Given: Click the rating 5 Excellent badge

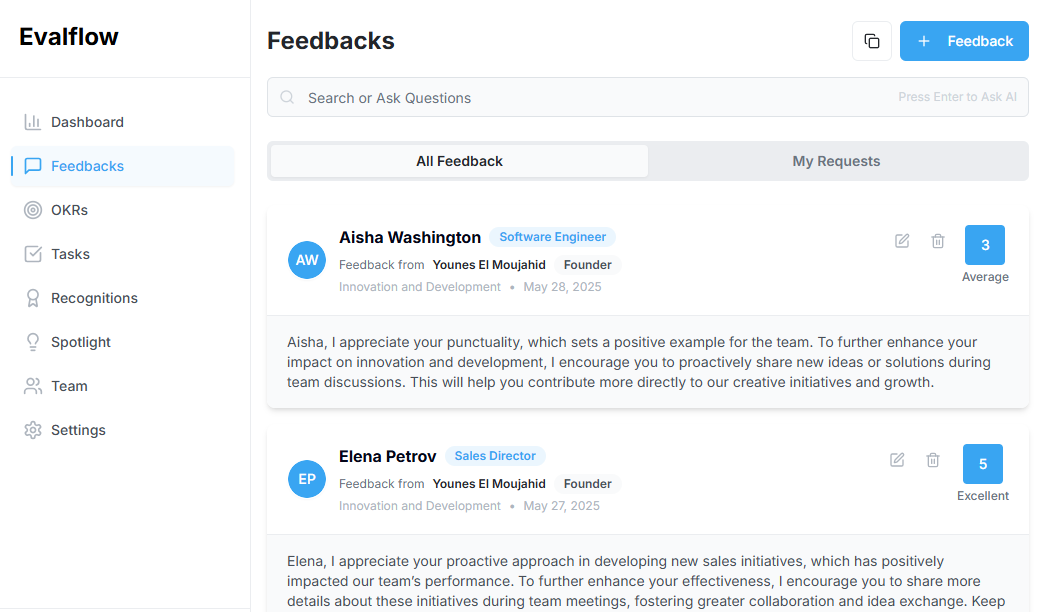Looking at the screenshot, I should tap(983, 465).
